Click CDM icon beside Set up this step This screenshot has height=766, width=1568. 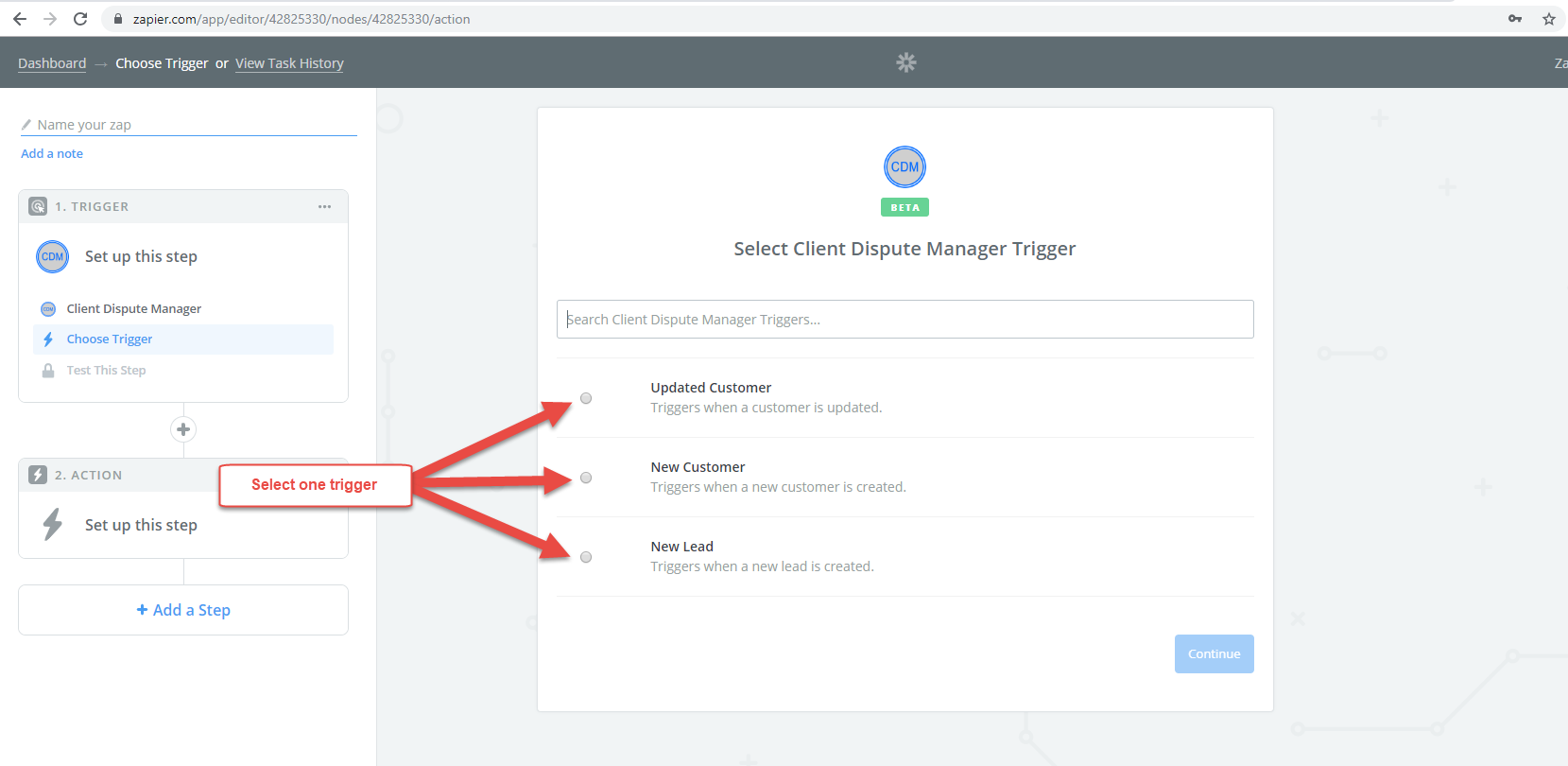coord(53,256)
